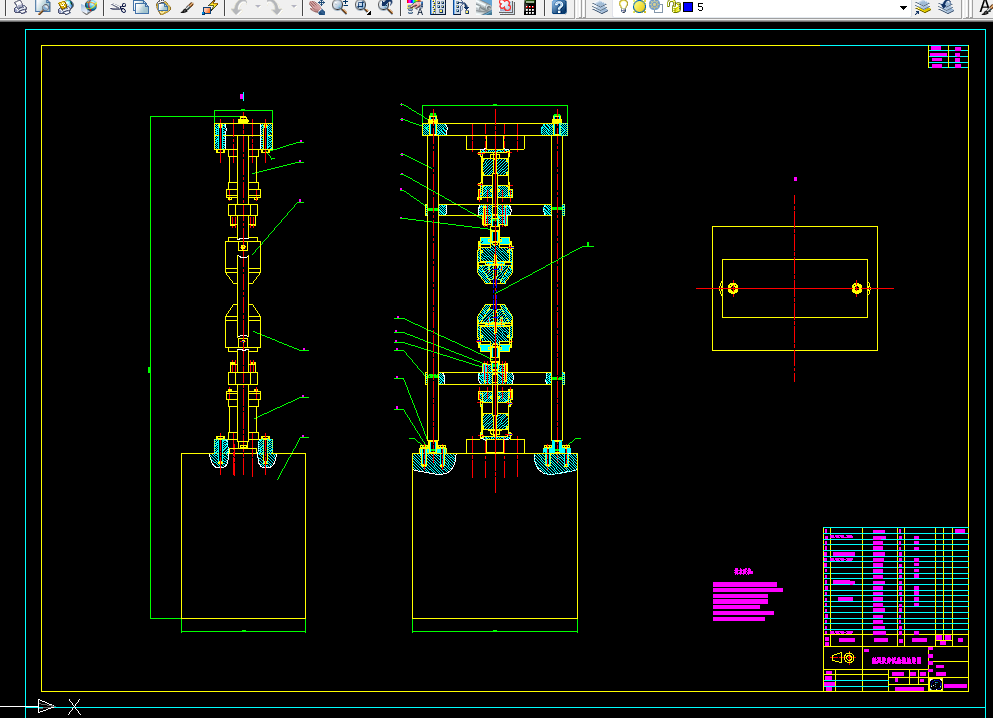Screen dimensions: 993x718
Task: Click layer 5 blue color swatch
Action: pyautogui.click(x=688, y=7)
